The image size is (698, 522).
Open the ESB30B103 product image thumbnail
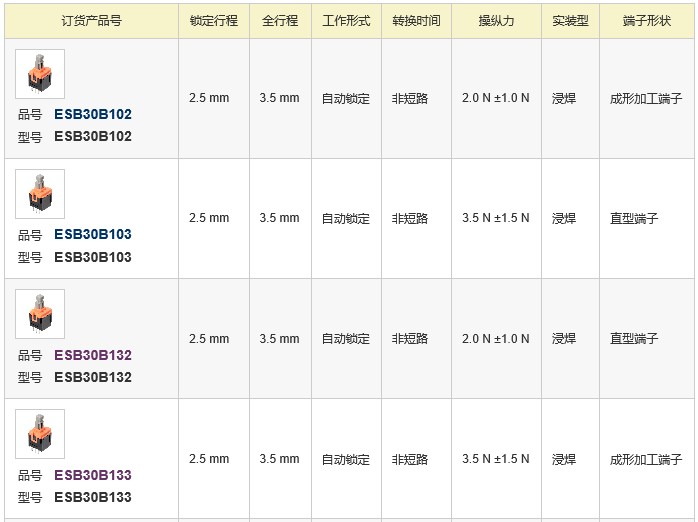click(40, 194)
